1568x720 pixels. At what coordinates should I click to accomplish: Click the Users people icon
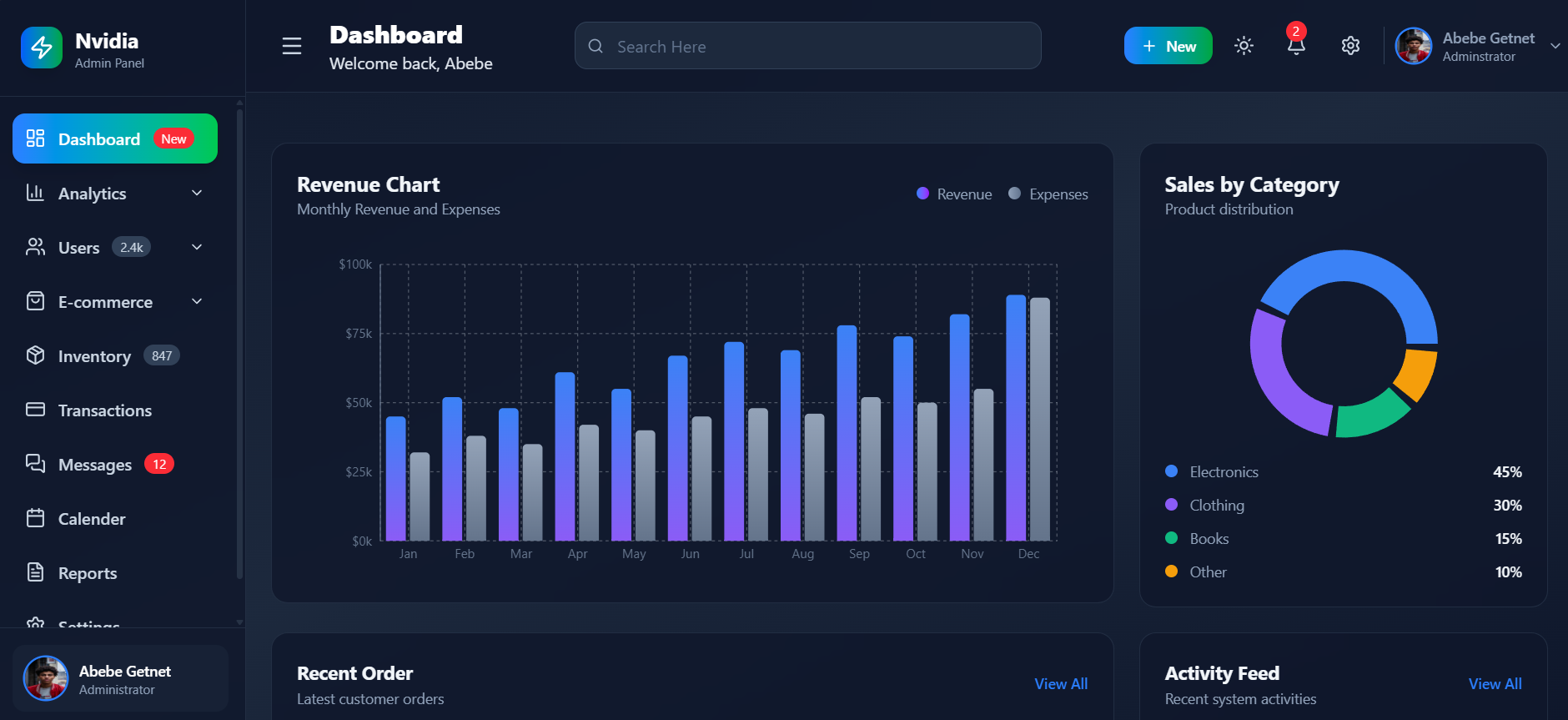tap(35, 247)
